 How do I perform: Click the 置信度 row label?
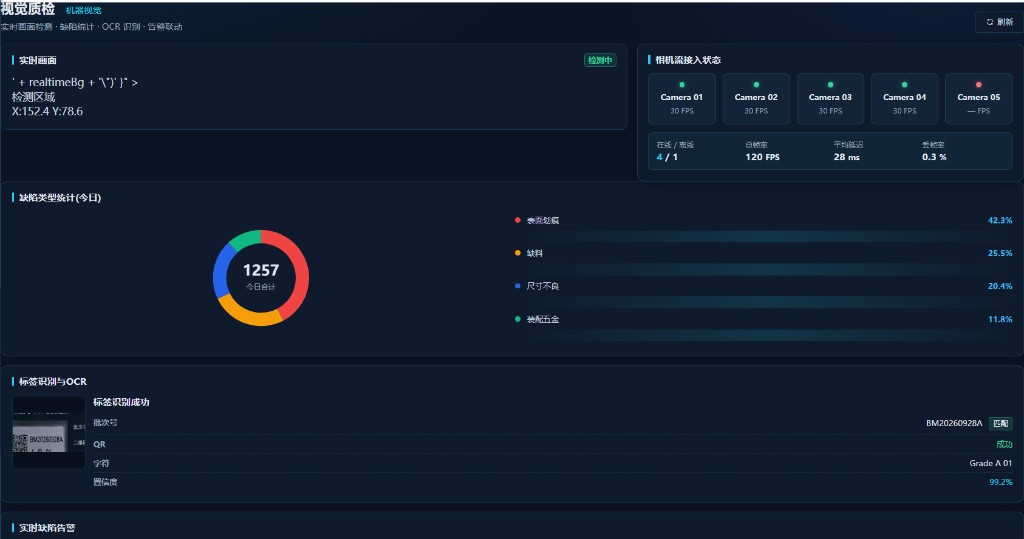(104, 482)
